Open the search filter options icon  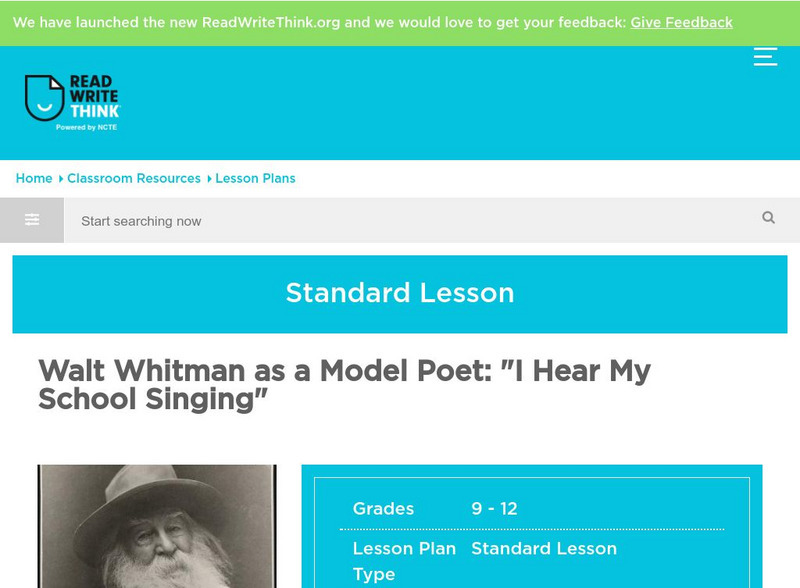32,220
